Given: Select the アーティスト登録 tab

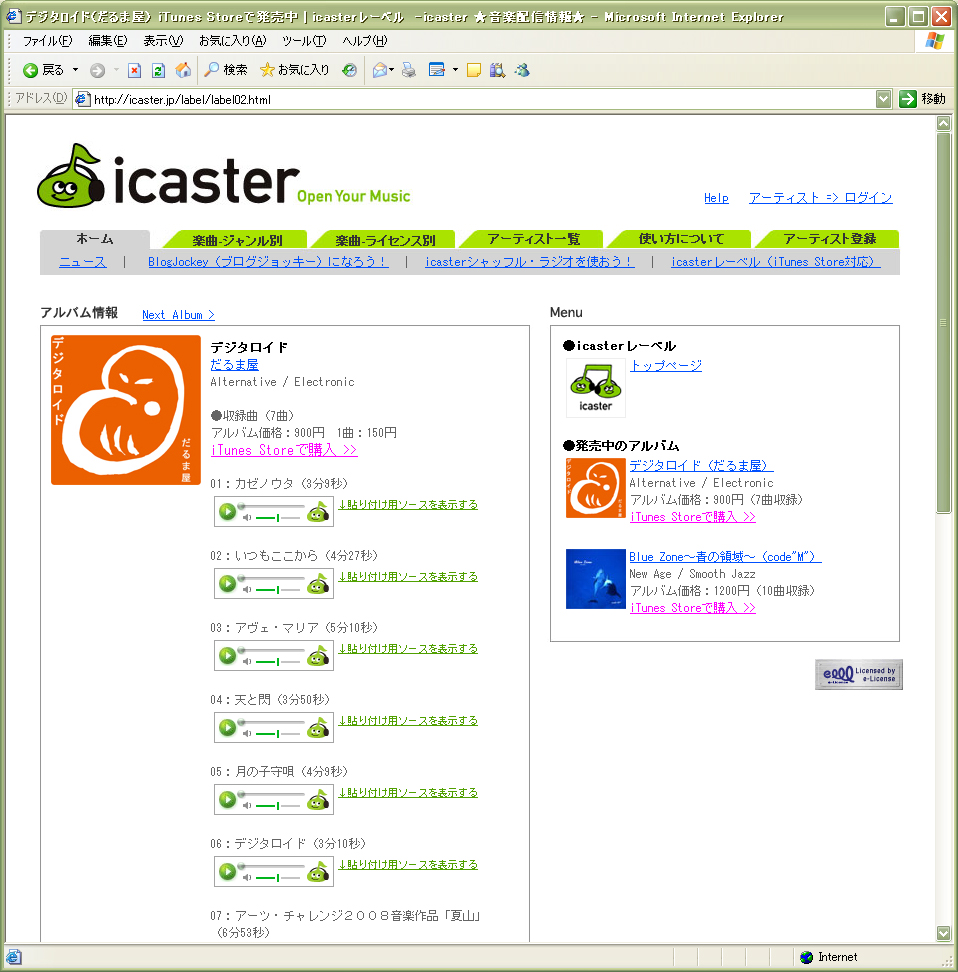Looking at the screenshot, I should click(x=829, y=239).
